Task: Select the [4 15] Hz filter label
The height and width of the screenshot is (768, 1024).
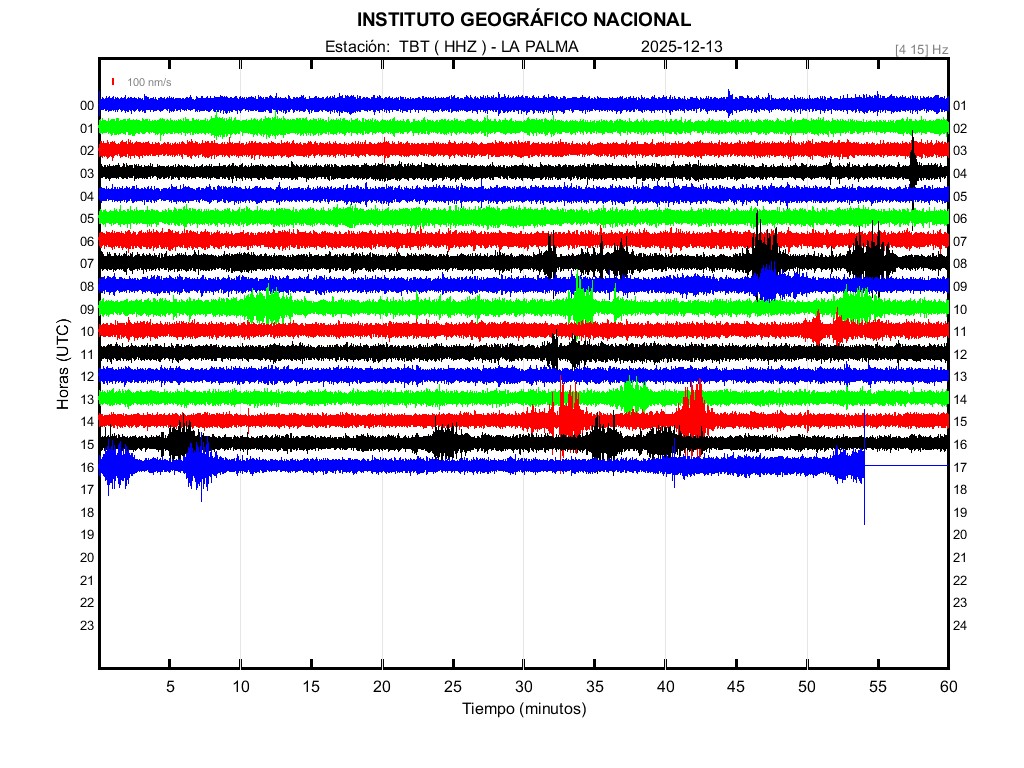Action: pyautogui.click(x=921, y=49)
